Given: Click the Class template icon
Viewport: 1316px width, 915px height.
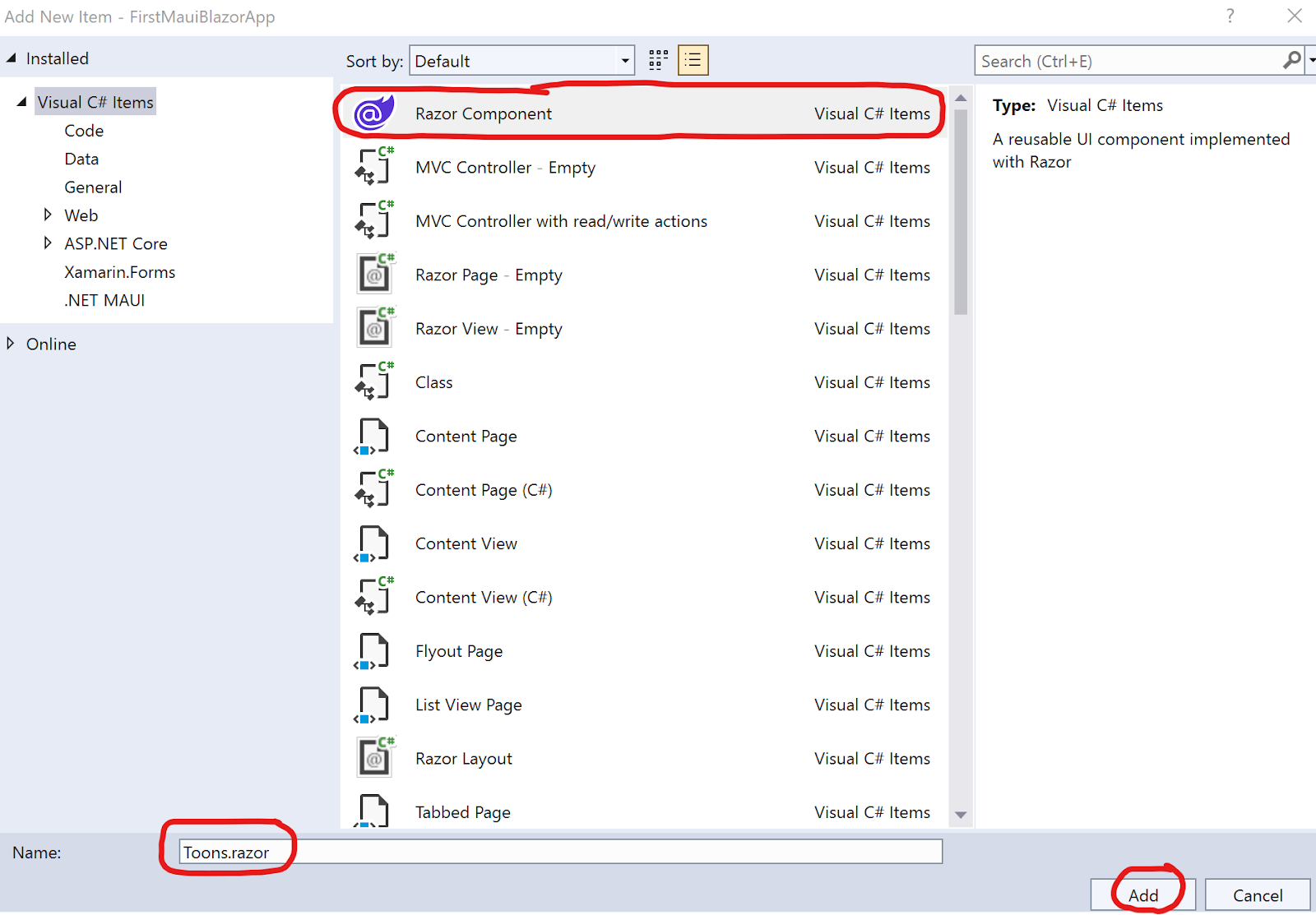Looking at the screenshot, I should [x=374, y=381].
